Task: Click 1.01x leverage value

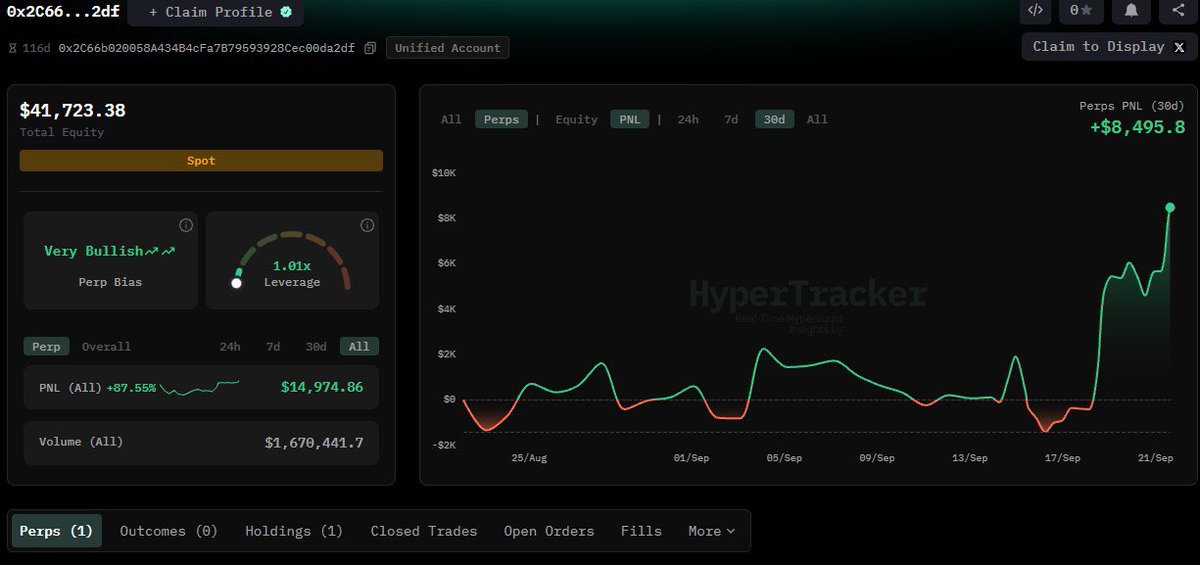Action: point(292,266)
